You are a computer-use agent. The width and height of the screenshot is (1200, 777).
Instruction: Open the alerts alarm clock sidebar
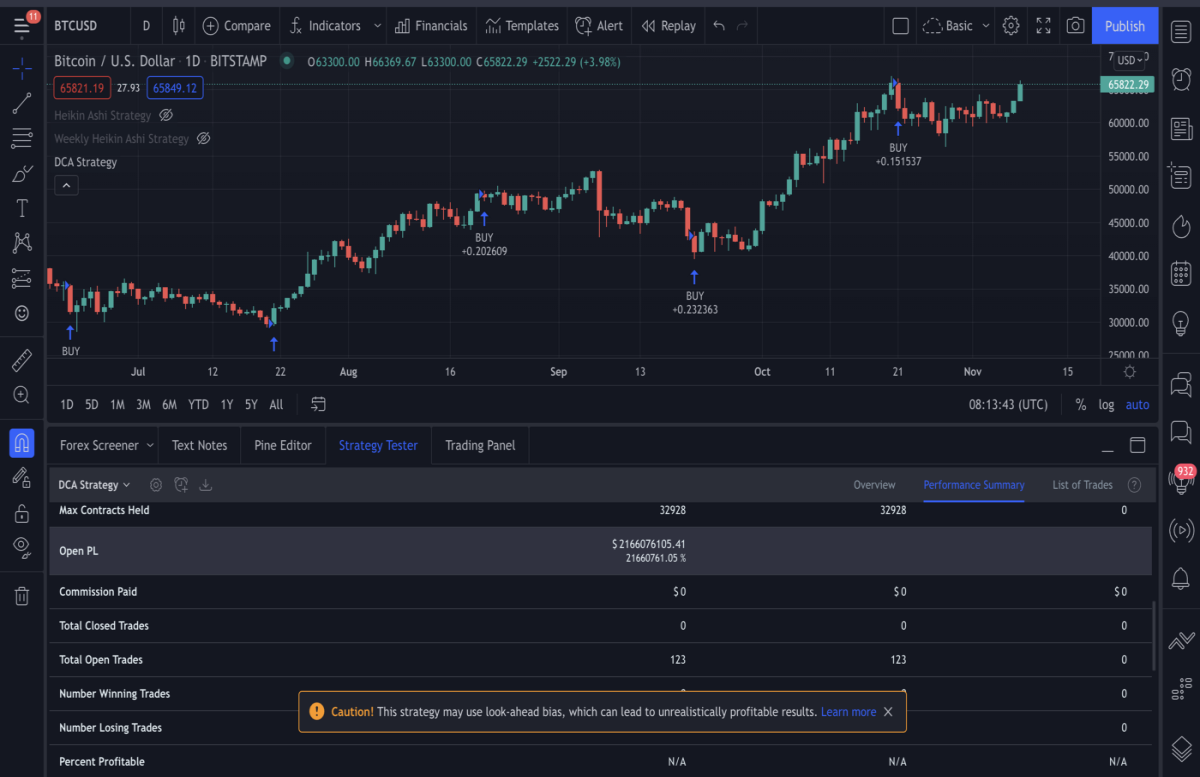pyautogui.click(x=1181, y=78)
